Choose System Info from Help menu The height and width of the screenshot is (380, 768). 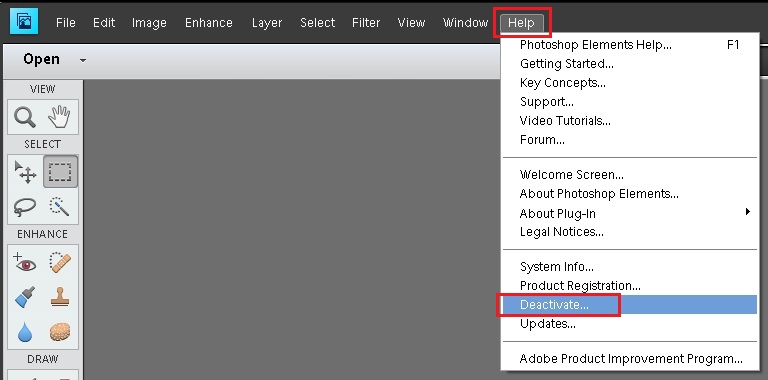point(629,267)
